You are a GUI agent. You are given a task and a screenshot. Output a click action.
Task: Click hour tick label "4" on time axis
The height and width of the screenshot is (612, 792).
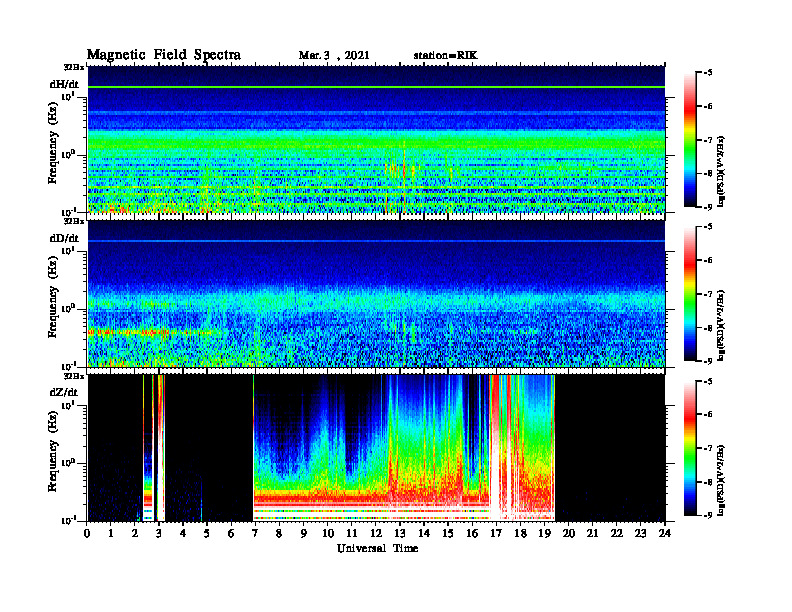pos(183,534)
